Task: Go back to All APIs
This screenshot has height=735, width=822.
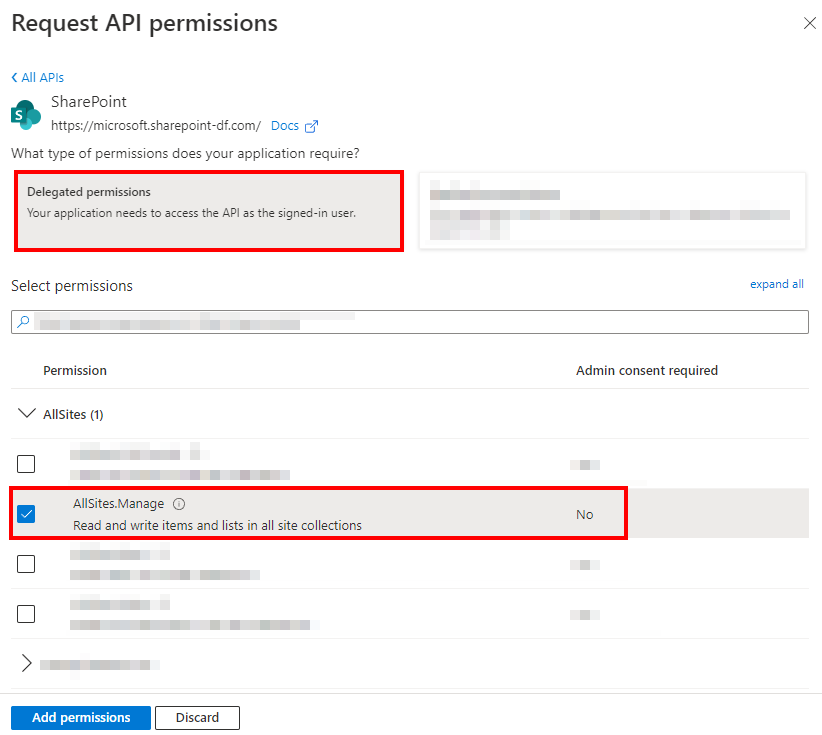Action: pyautogui.click(x=37, y=78)
